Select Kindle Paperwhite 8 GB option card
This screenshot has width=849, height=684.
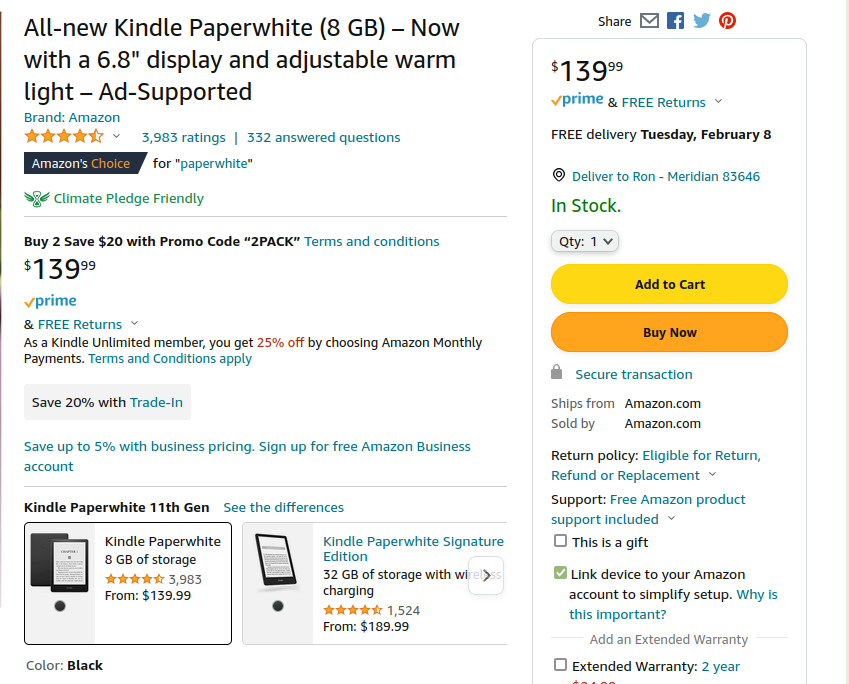click(128, 583)
